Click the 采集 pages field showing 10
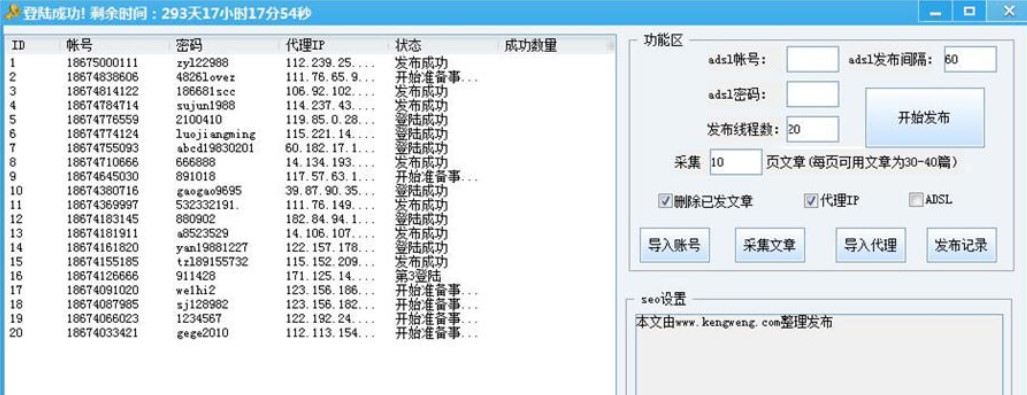Screen dimensions: 1027x395 tap(736, 162)
